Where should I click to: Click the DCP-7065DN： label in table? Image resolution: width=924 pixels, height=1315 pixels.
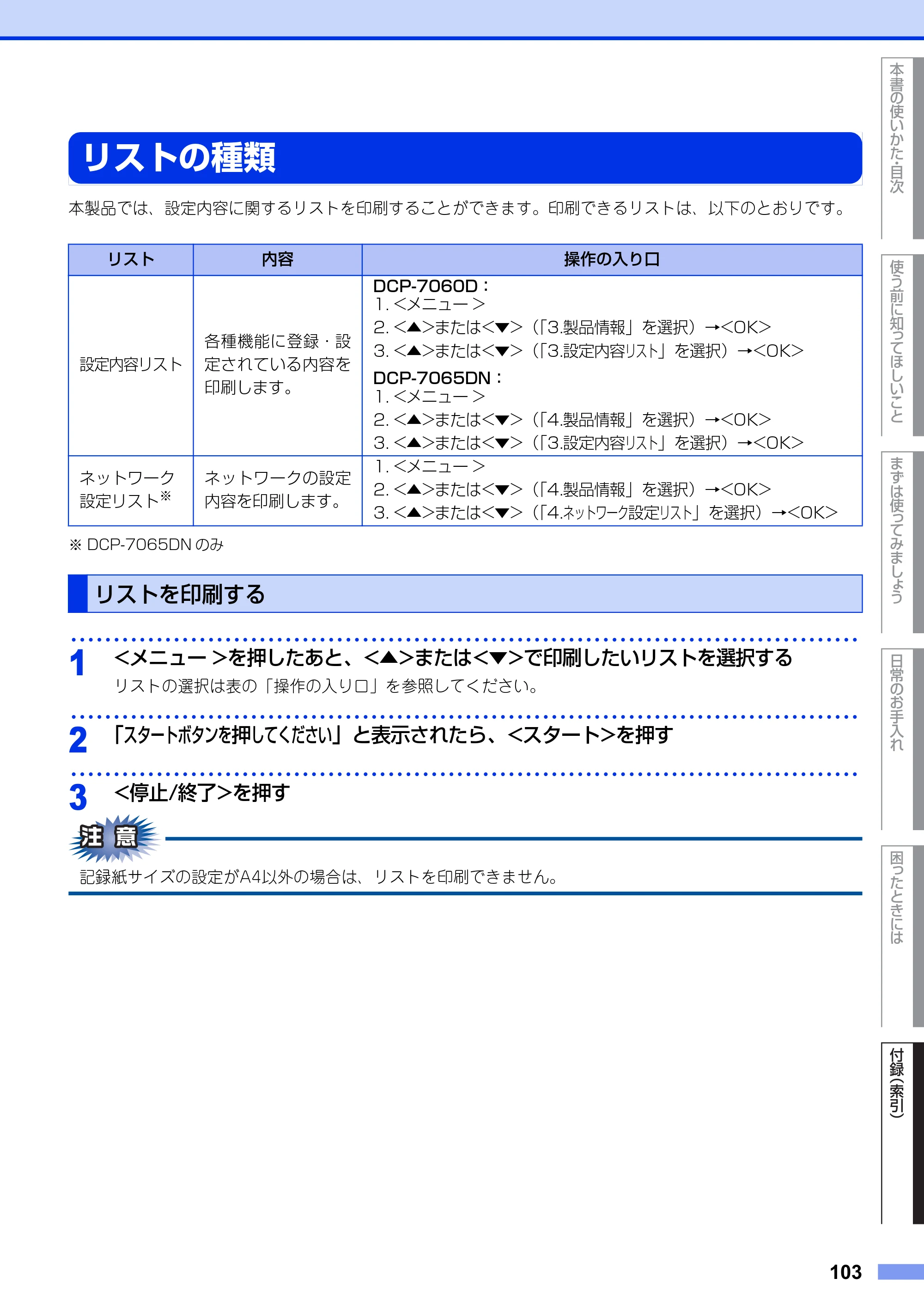(x=438, y=378)
